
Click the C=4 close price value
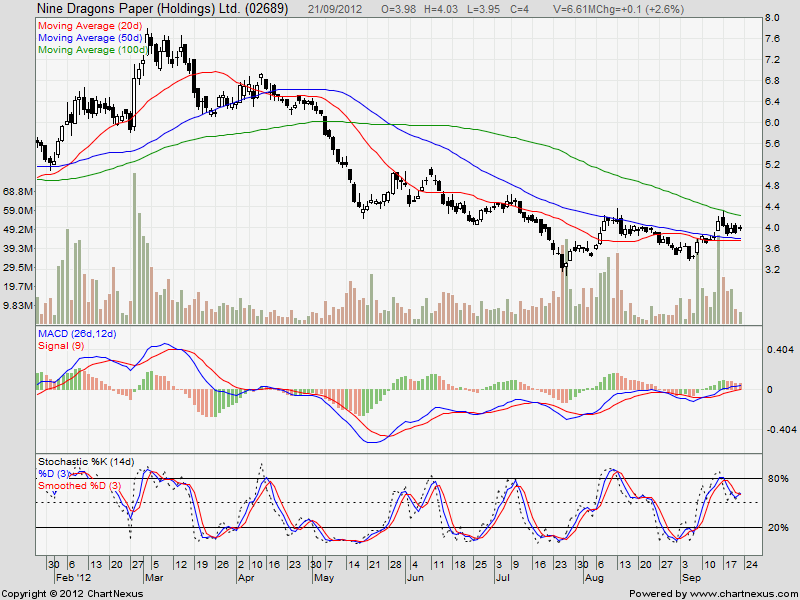point(519,9)
